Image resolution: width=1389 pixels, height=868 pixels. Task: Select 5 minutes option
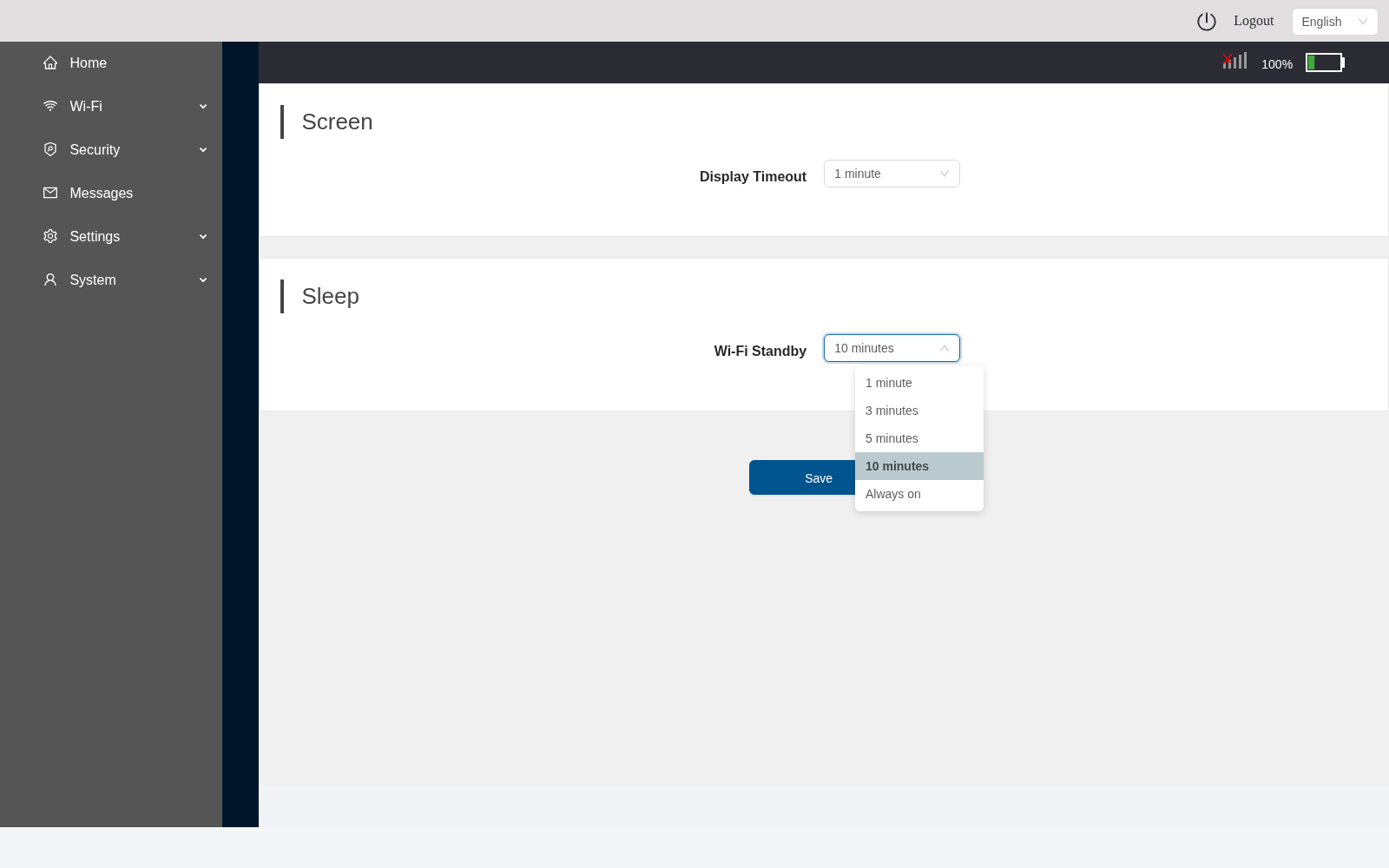click(919, 438)
